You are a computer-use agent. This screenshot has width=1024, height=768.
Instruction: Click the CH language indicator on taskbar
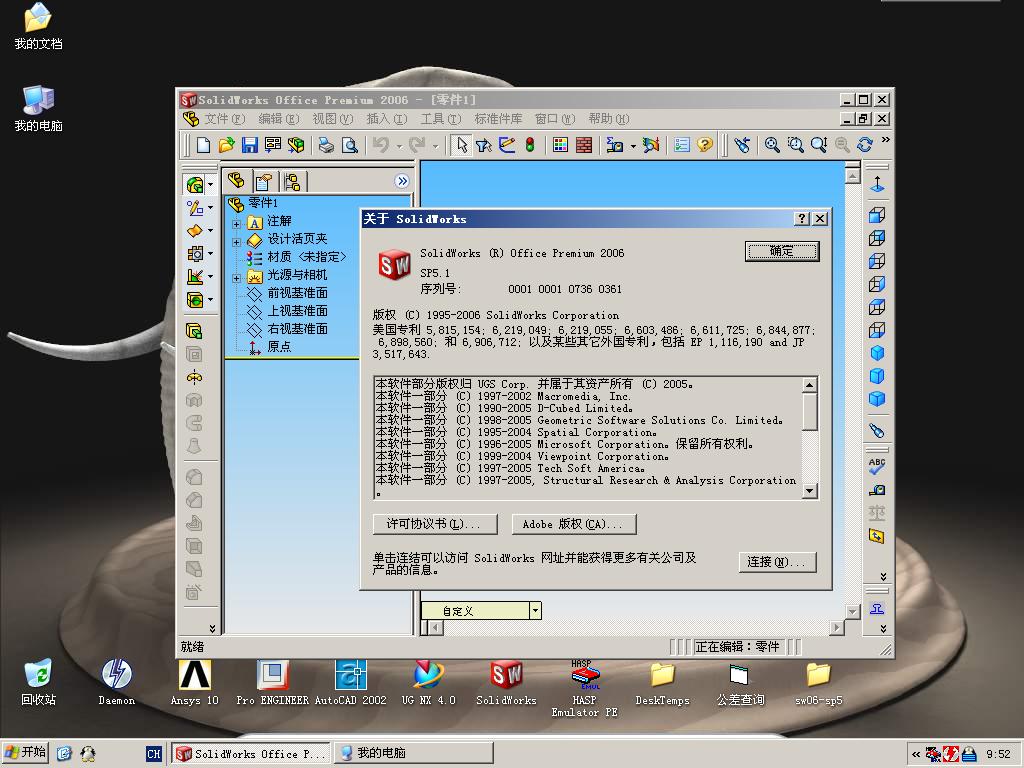154,754
